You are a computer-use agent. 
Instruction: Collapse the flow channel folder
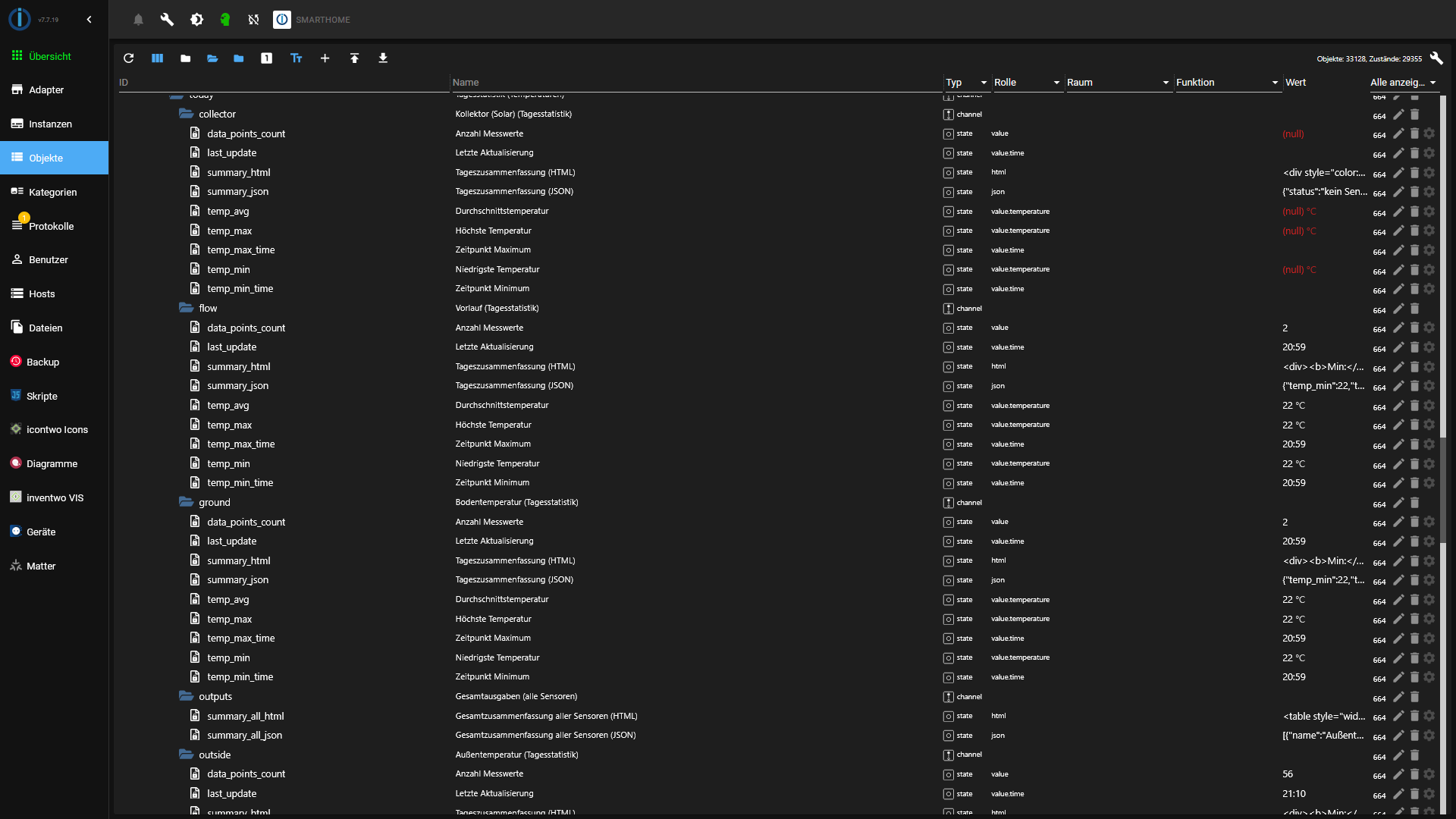(x=186, y=308)
